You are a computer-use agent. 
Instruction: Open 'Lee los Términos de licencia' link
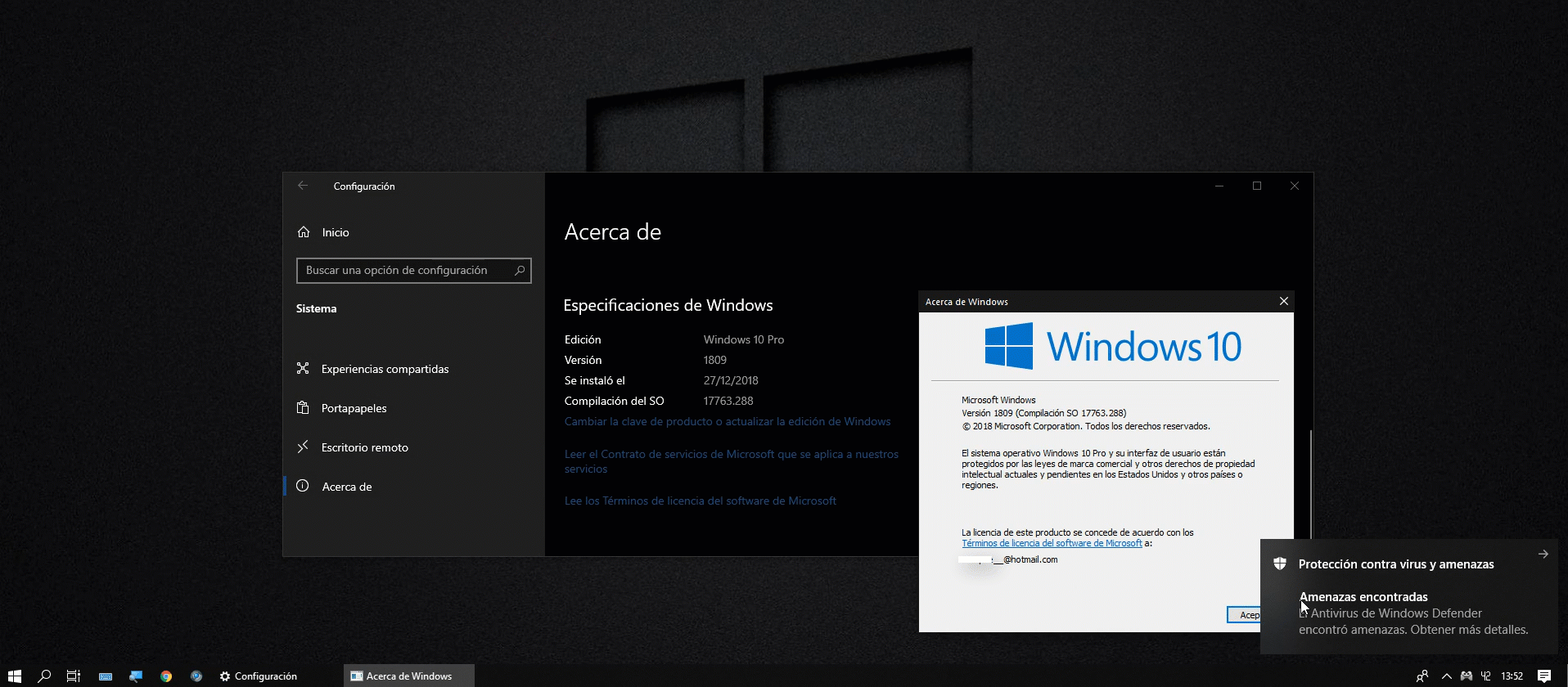[x=701, y=501]
